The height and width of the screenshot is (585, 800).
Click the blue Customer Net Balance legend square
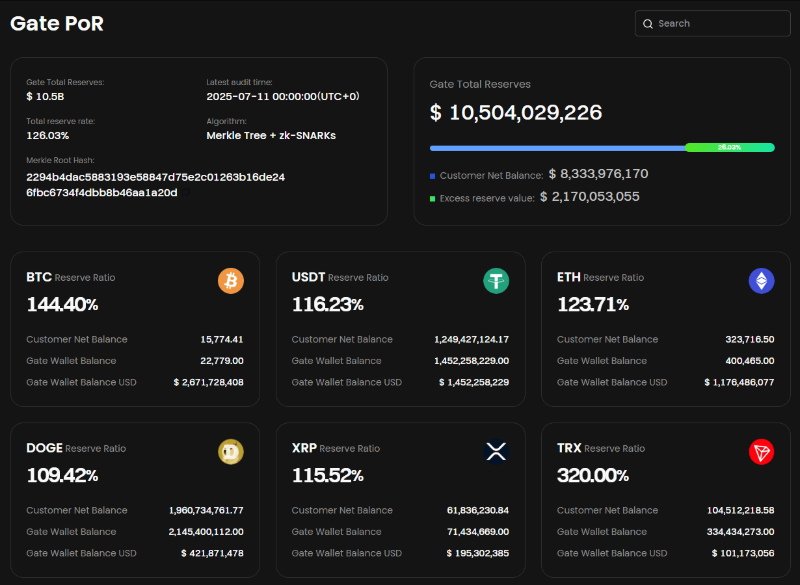pos(433,176)
